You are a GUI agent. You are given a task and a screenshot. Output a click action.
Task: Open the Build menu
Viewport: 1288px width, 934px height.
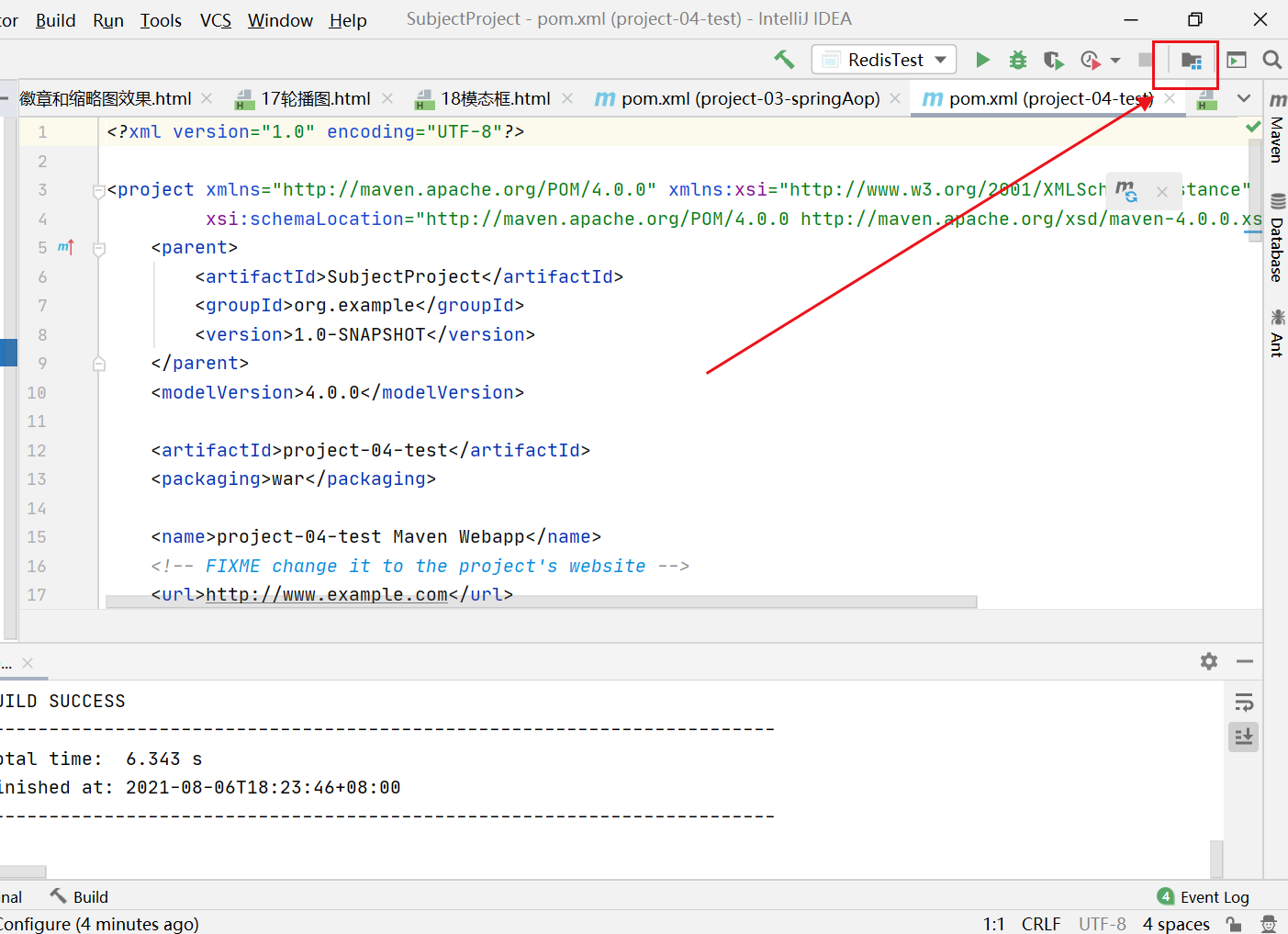(x=55, y=20)
